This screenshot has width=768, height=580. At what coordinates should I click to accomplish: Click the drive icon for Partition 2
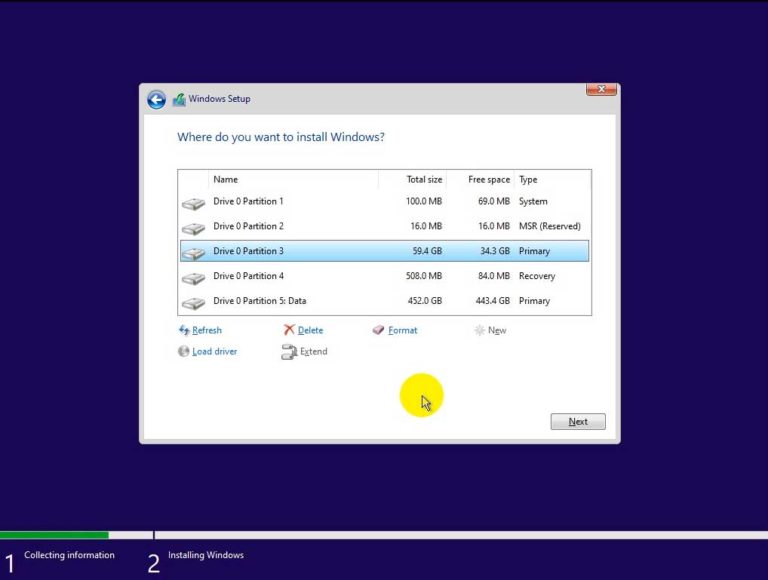(x=193, y=228)
